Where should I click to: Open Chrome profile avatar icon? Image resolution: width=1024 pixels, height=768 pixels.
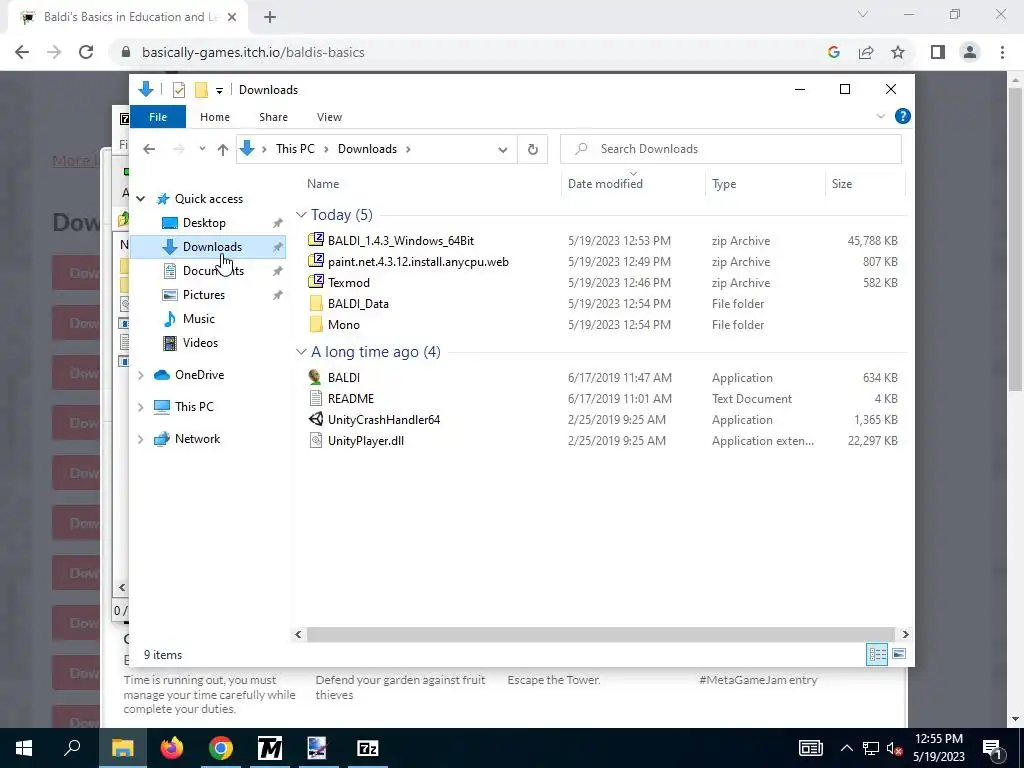[970, 52]
